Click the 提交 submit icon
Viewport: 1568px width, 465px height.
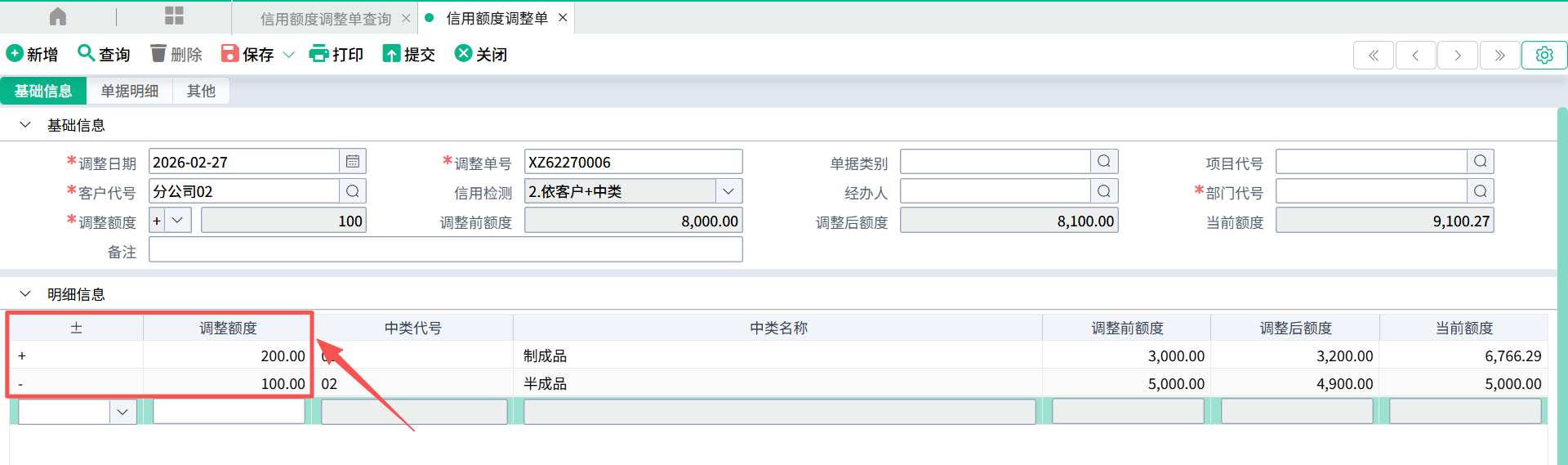pos(392,54)
